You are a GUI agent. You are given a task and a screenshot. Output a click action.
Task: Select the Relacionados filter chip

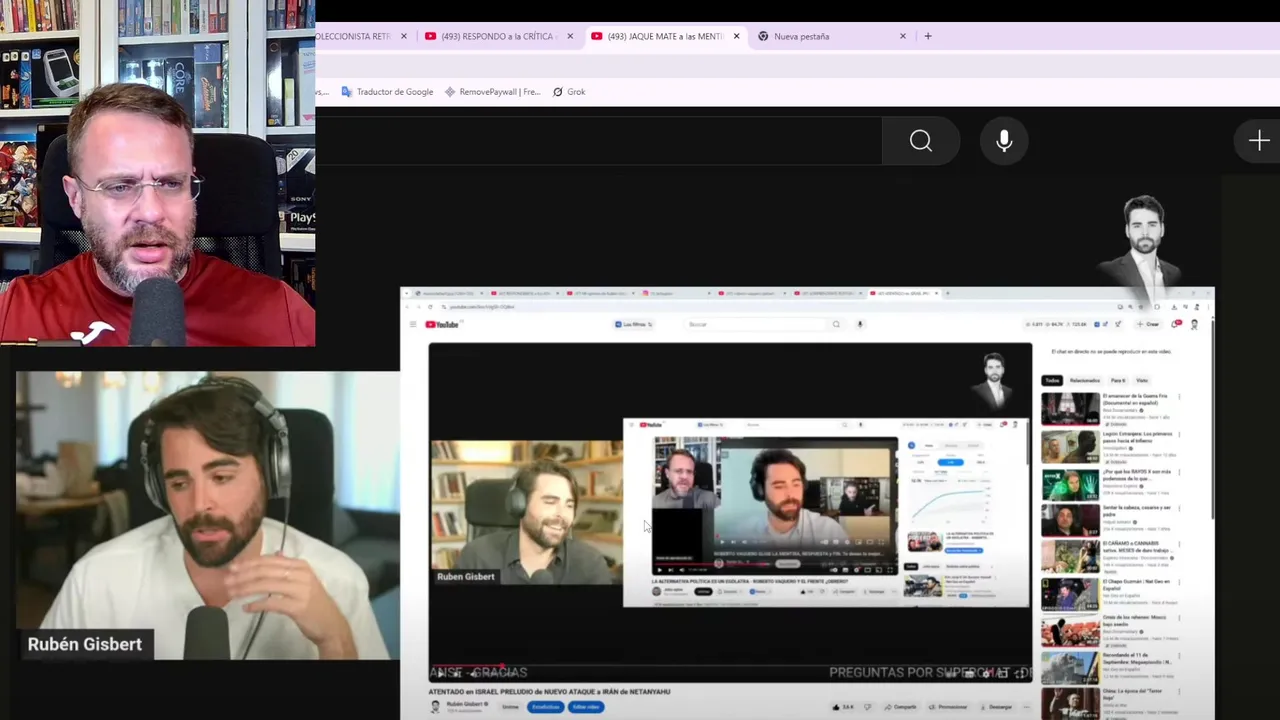pos(1084,380)
